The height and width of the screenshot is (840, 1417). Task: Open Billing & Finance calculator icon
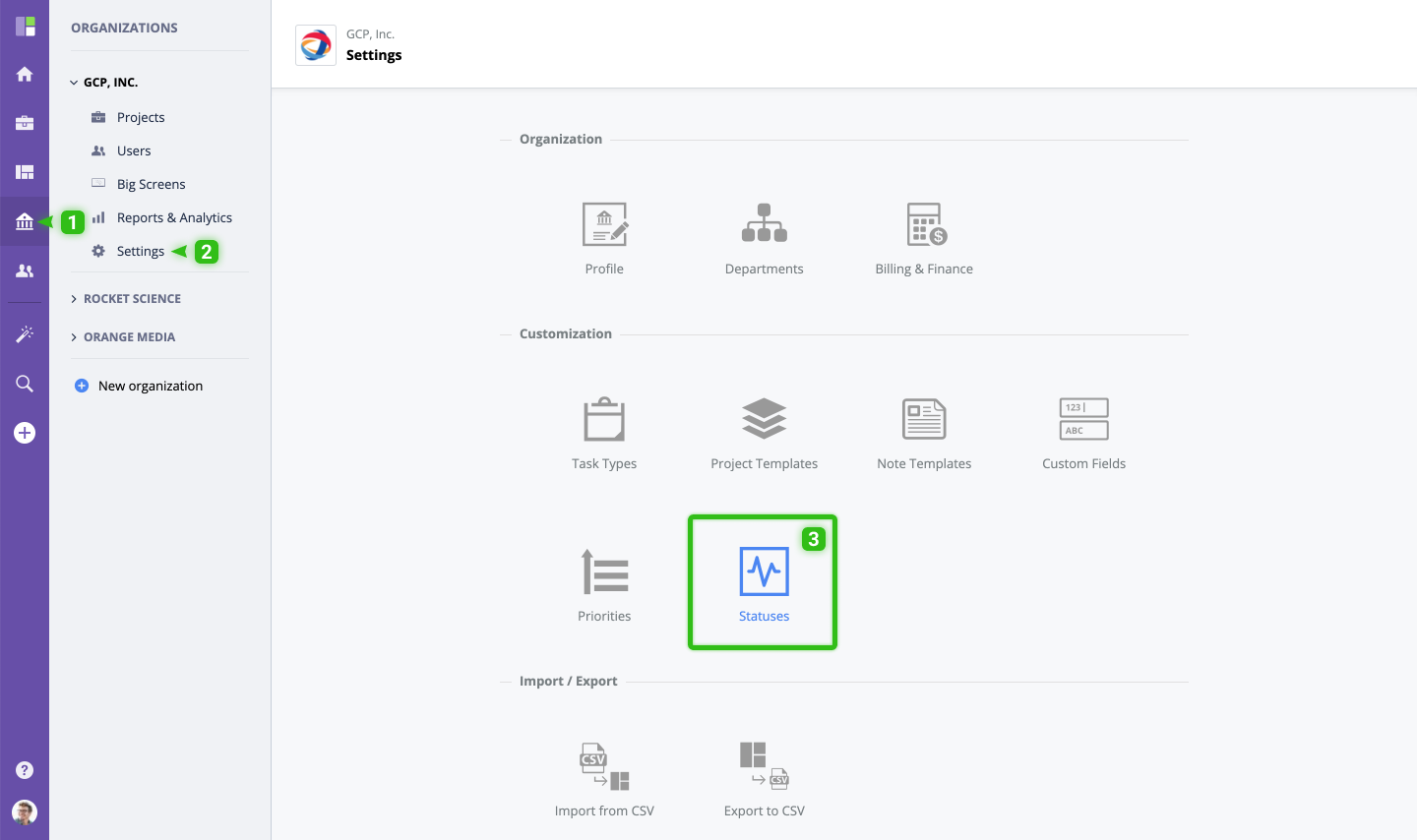[925, 224]
